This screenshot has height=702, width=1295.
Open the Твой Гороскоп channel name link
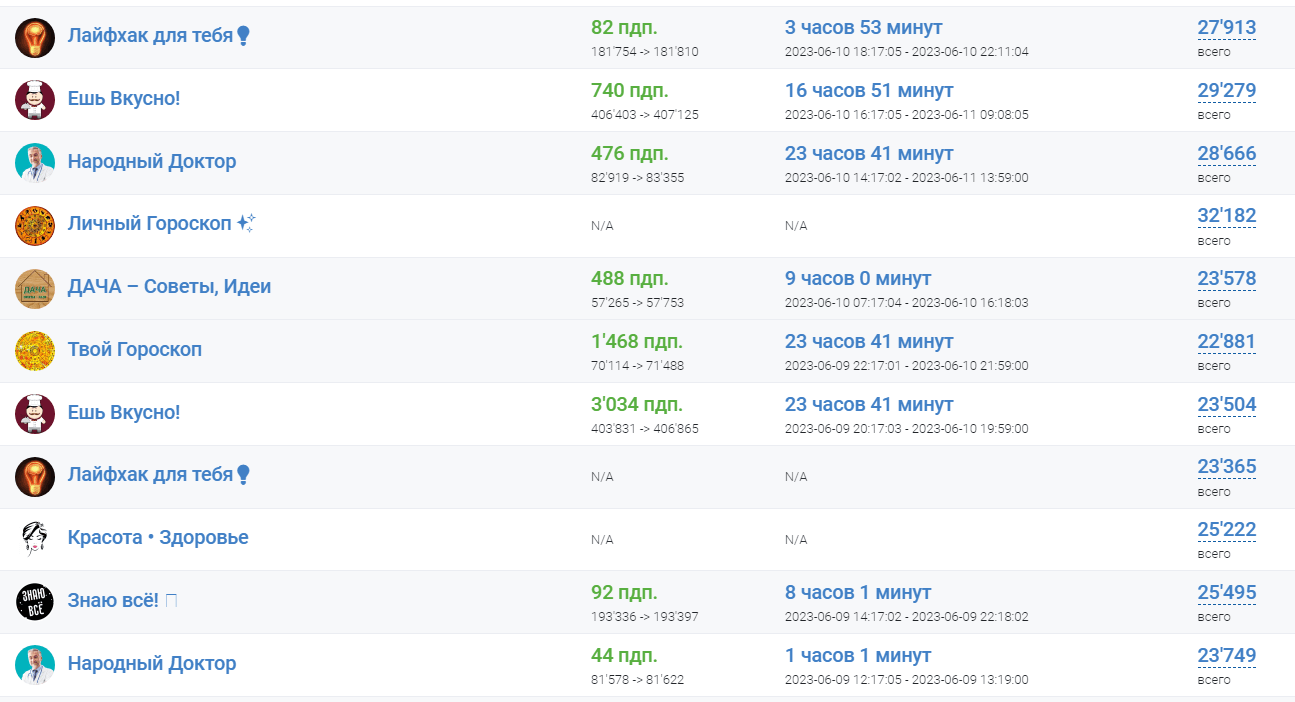pyautogui.click(x=134, y=349)
